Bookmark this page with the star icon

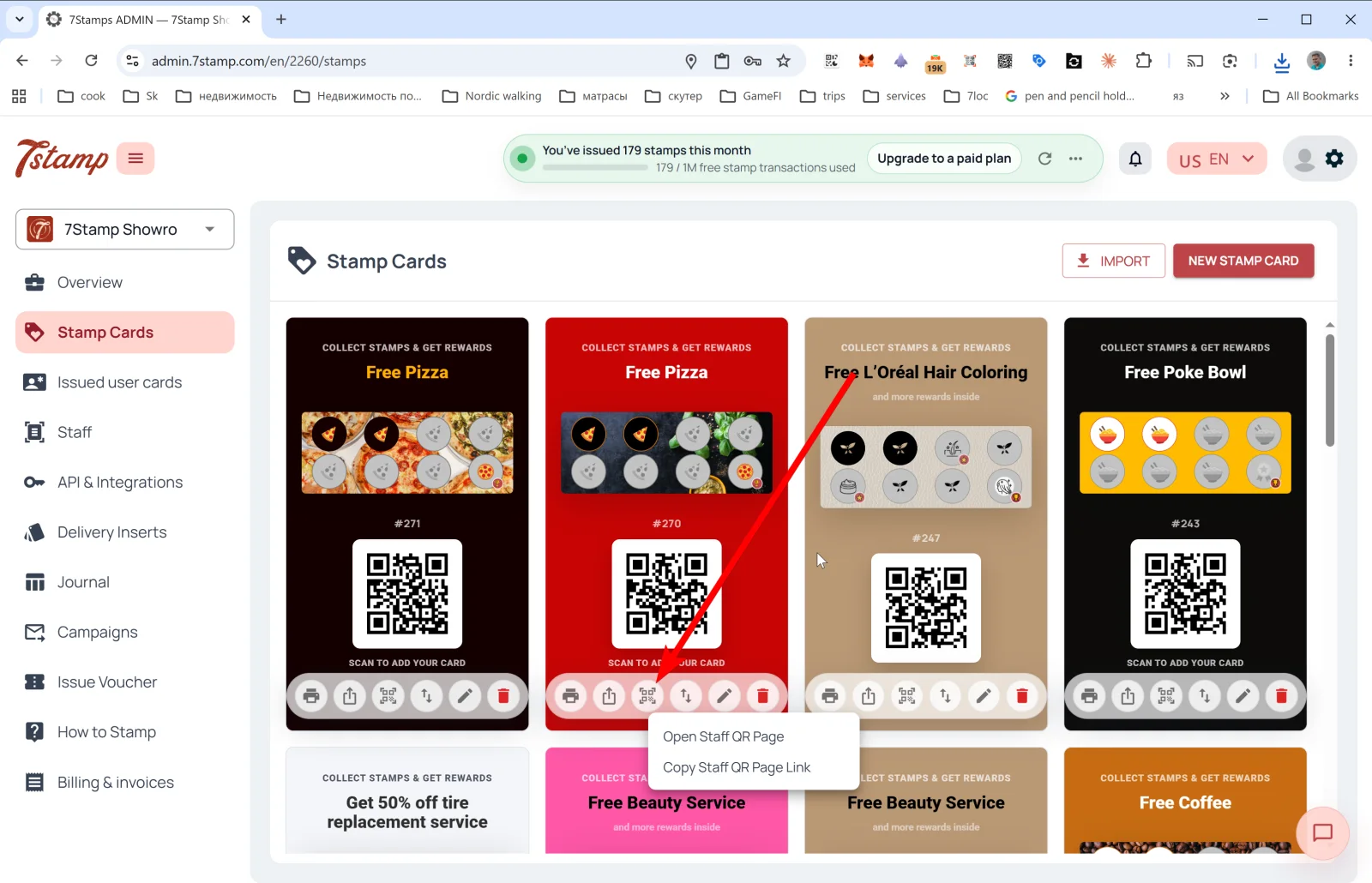pos(783,61)
